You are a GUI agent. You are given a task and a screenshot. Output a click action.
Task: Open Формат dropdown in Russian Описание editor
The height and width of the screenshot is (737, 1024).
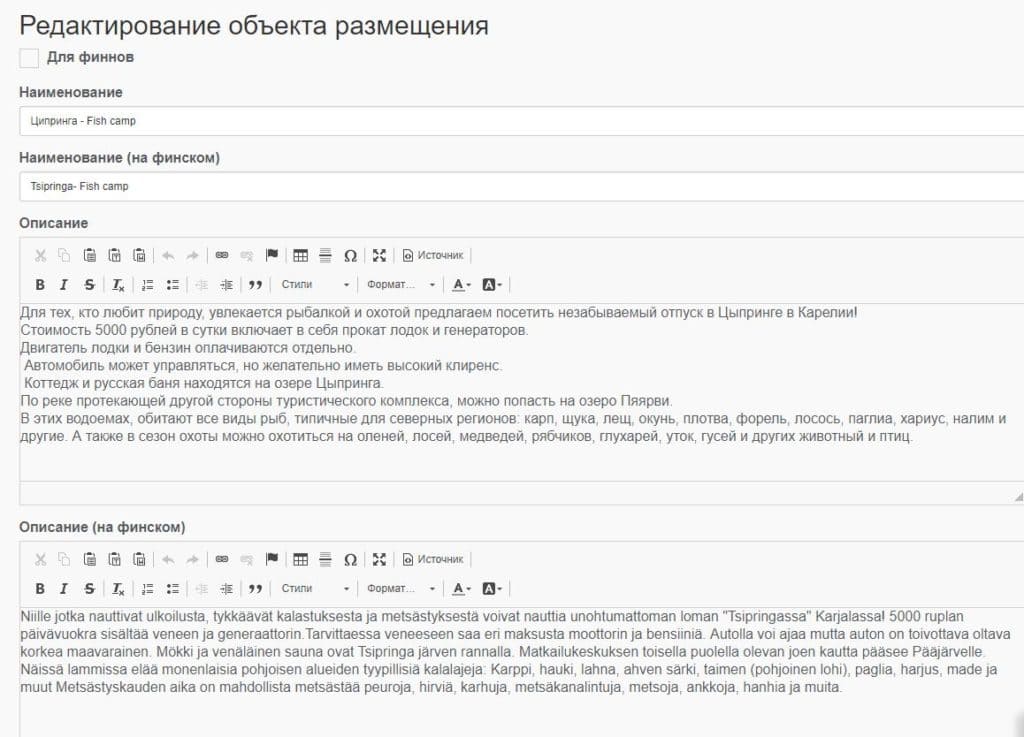pyautogui.click(x=400, y=285)
